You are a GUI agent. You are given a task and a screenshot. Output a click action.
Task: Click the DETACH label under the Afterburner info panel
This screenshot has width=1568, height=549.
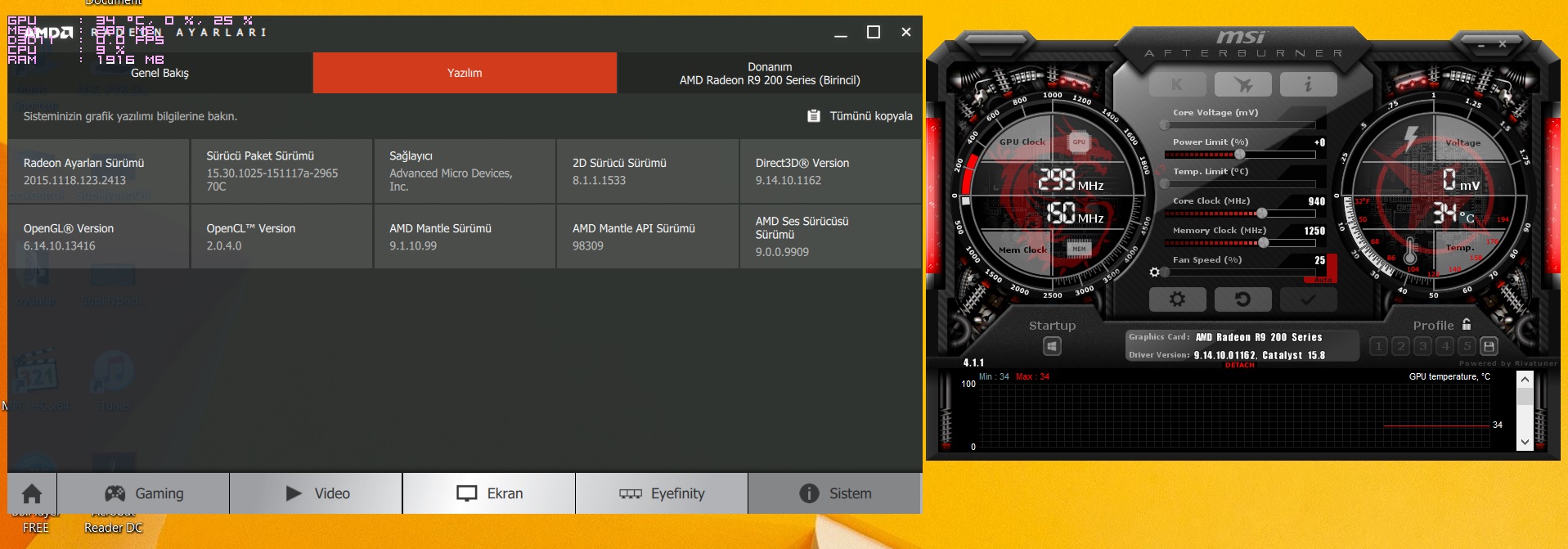(x=1240, y=365)
